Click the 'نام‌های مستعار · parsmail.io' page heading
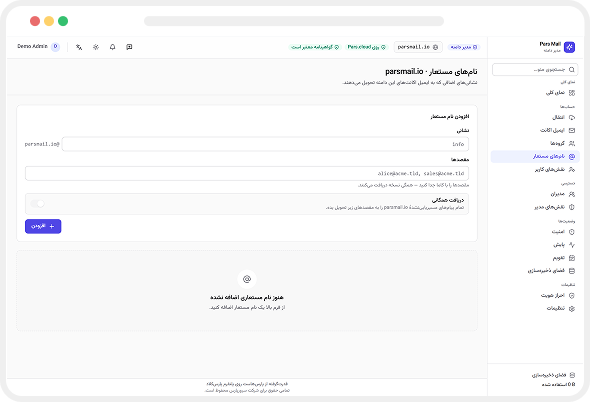Screen dimensions: 590x402 pos(431,71)
